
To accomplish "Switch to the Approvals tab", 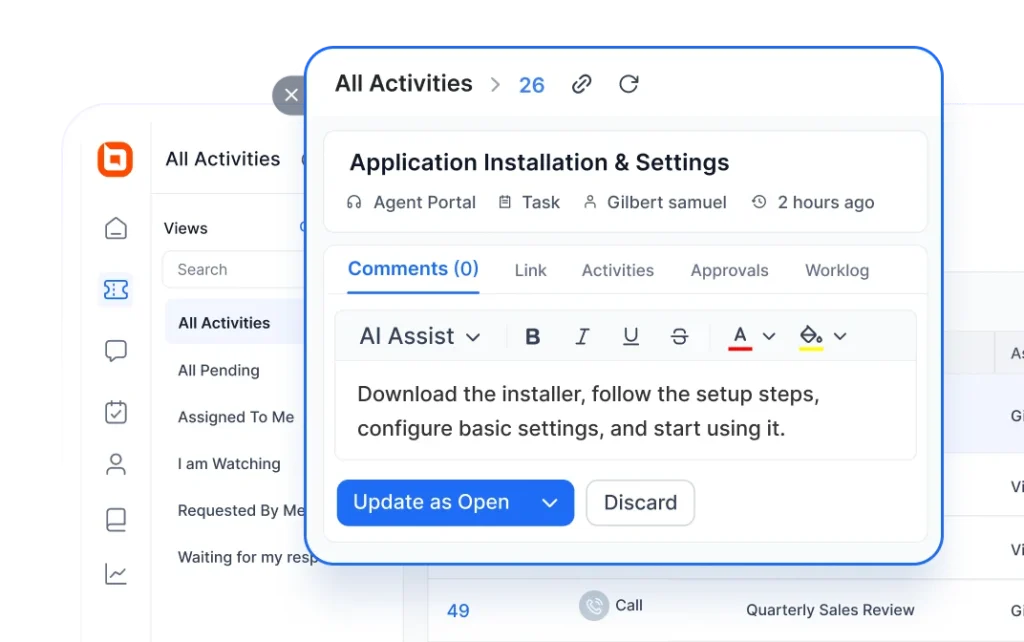I will [x=729, y=270].
